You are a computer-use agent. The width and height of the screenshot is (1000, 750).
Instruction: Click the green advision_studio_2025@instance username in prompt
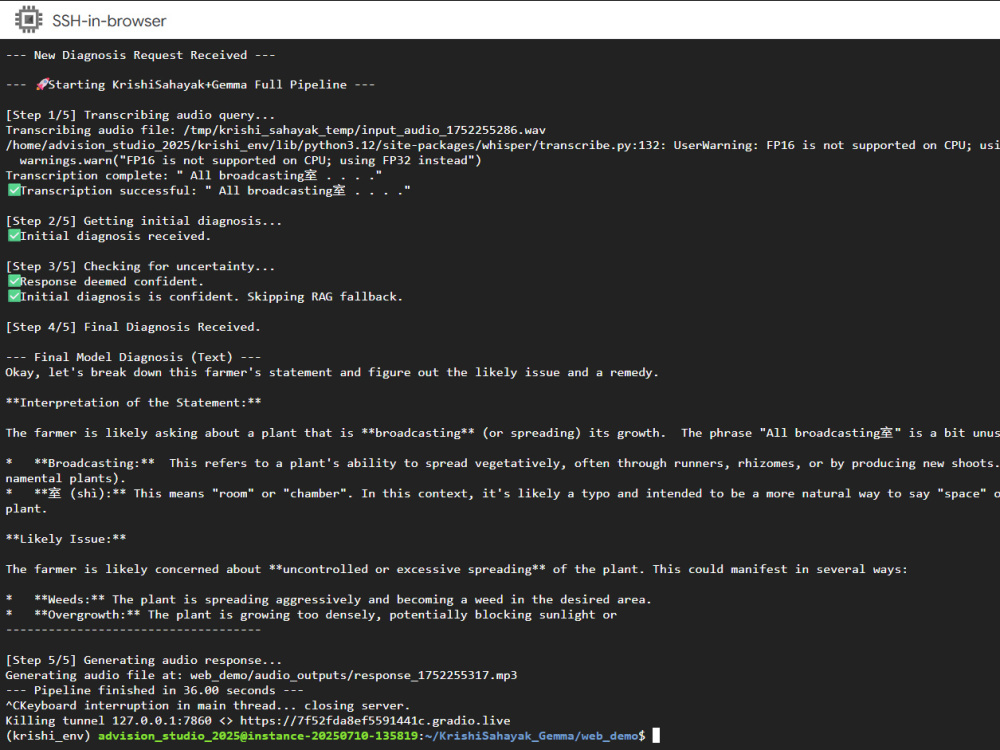pos(258,736)
